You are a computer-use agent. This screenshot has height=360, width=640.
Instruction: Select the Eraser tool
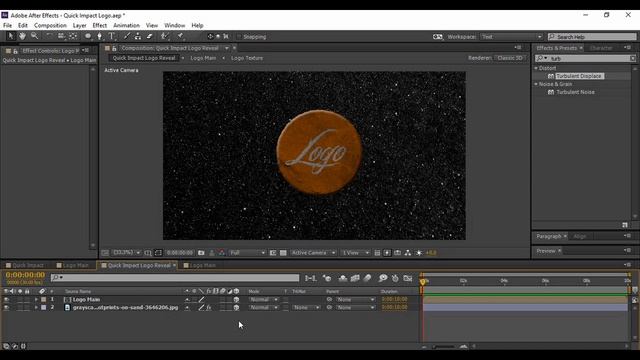click(149, 36)
